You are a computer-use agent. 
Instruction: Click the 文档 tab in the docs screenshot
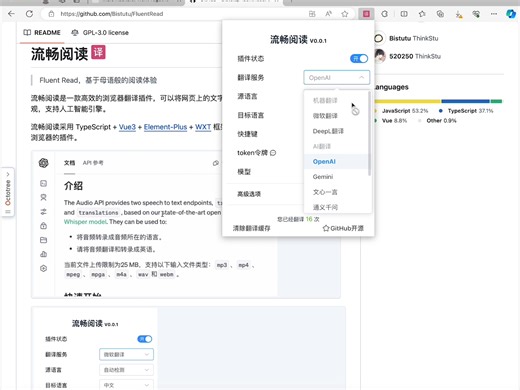click(x=69, y=163)
